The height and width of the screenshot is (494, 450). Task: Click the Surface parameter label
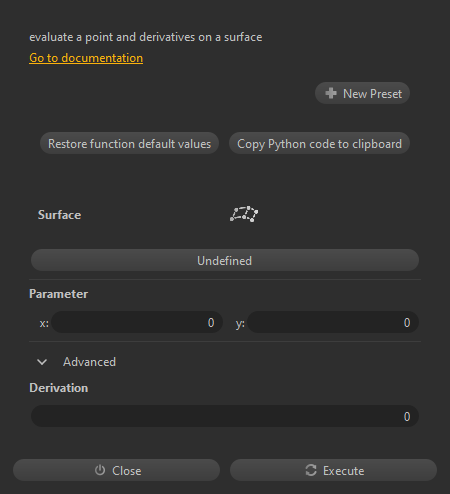tap(59, 215)
